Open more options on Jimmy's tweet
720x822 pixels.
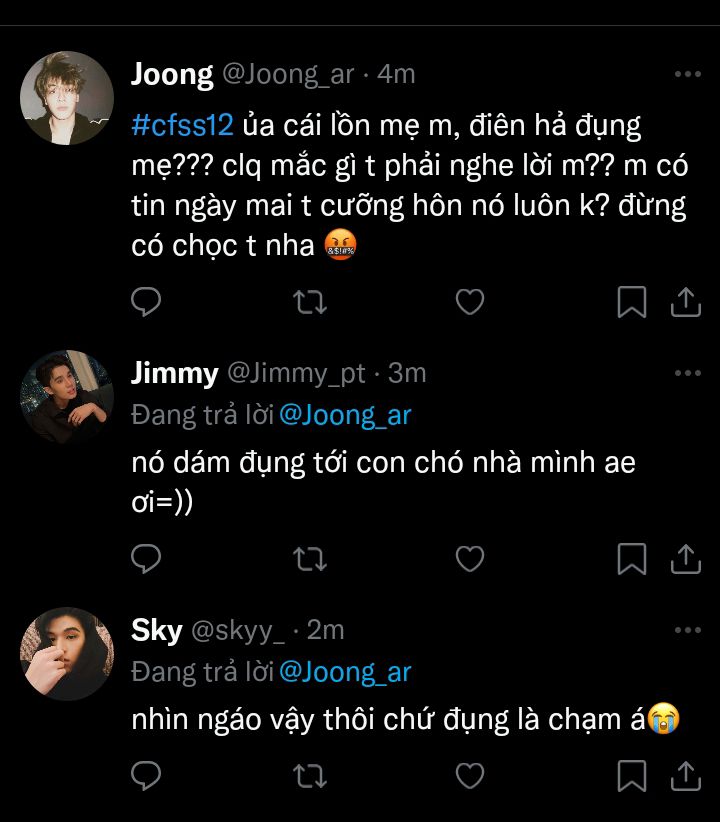tap(687, 374)
